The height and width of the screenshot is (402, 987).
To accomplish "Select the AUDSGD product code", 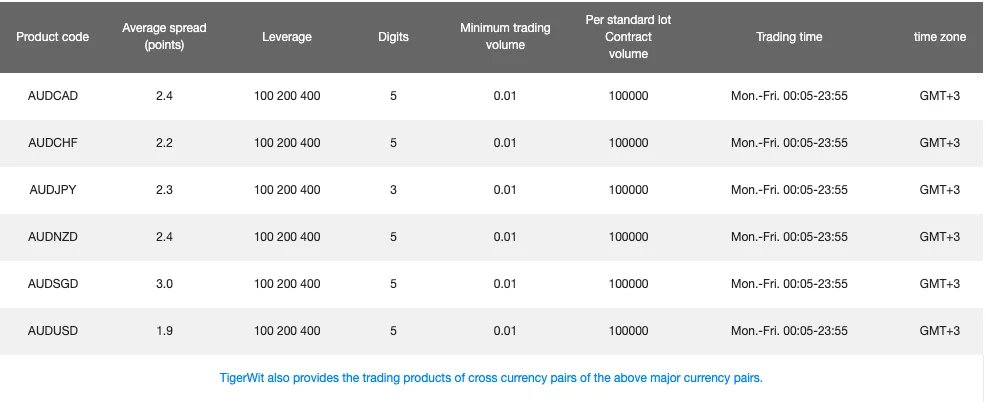I will point(53,284).
